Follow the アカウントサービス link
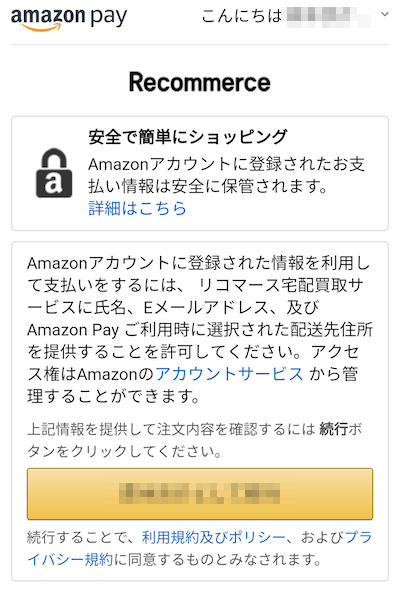The image size is (400, 590). tap(229, 374)
